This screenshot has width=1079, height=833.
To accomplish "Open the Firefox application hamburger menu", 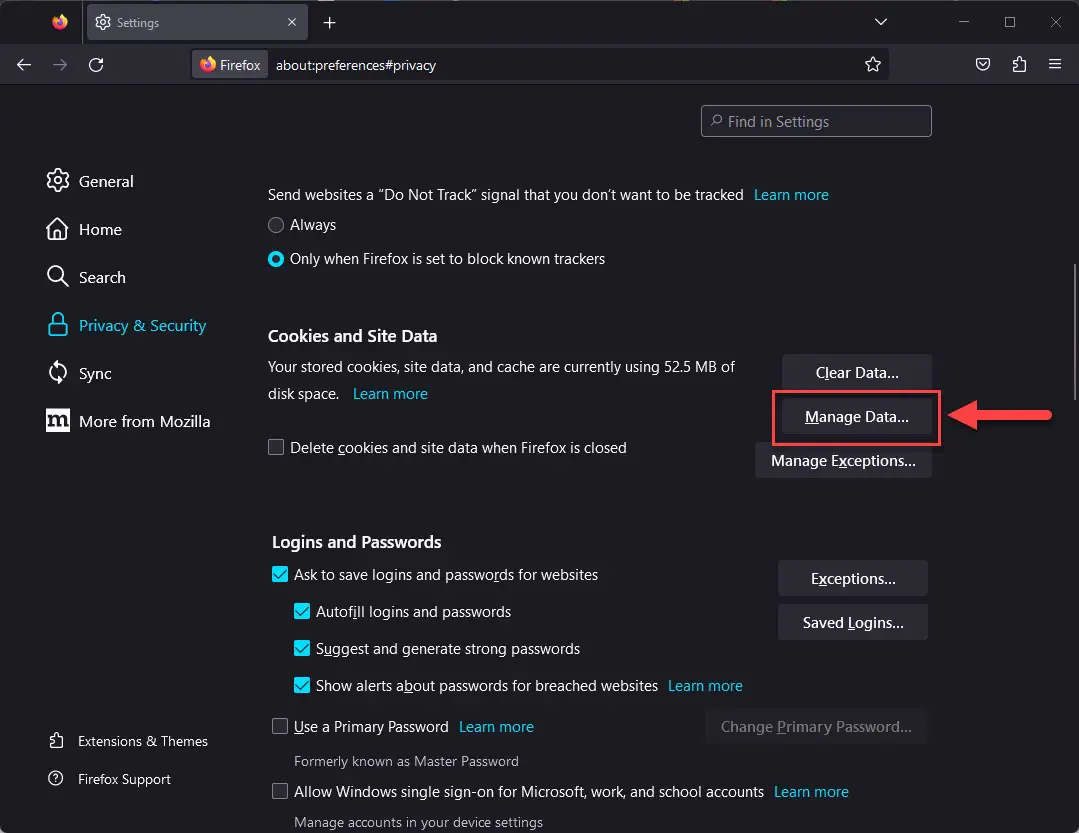I will 1055,64.
